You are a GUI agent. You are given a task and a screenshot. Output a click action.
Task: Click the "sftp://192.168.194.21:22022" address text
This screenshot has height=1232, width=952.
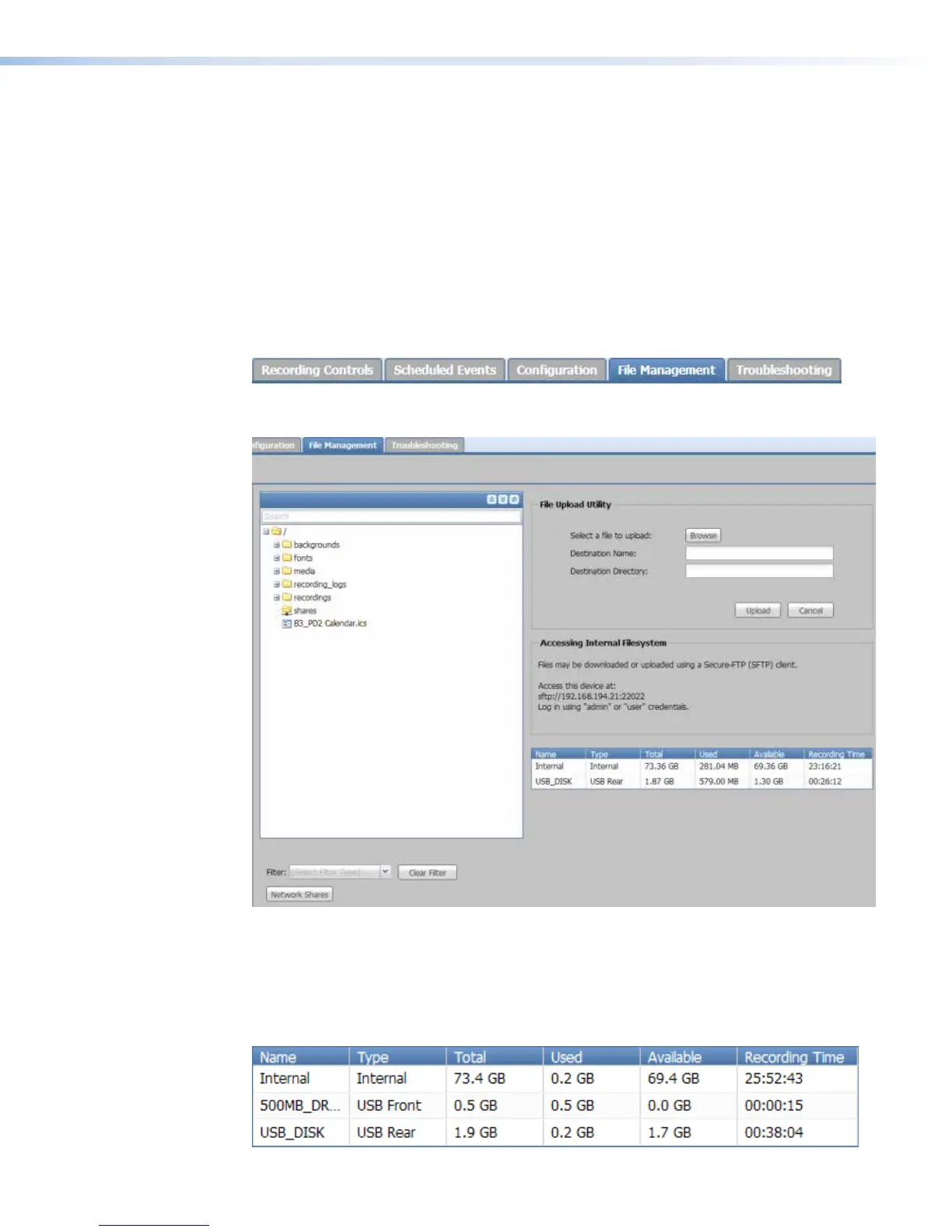coord(591,697)
